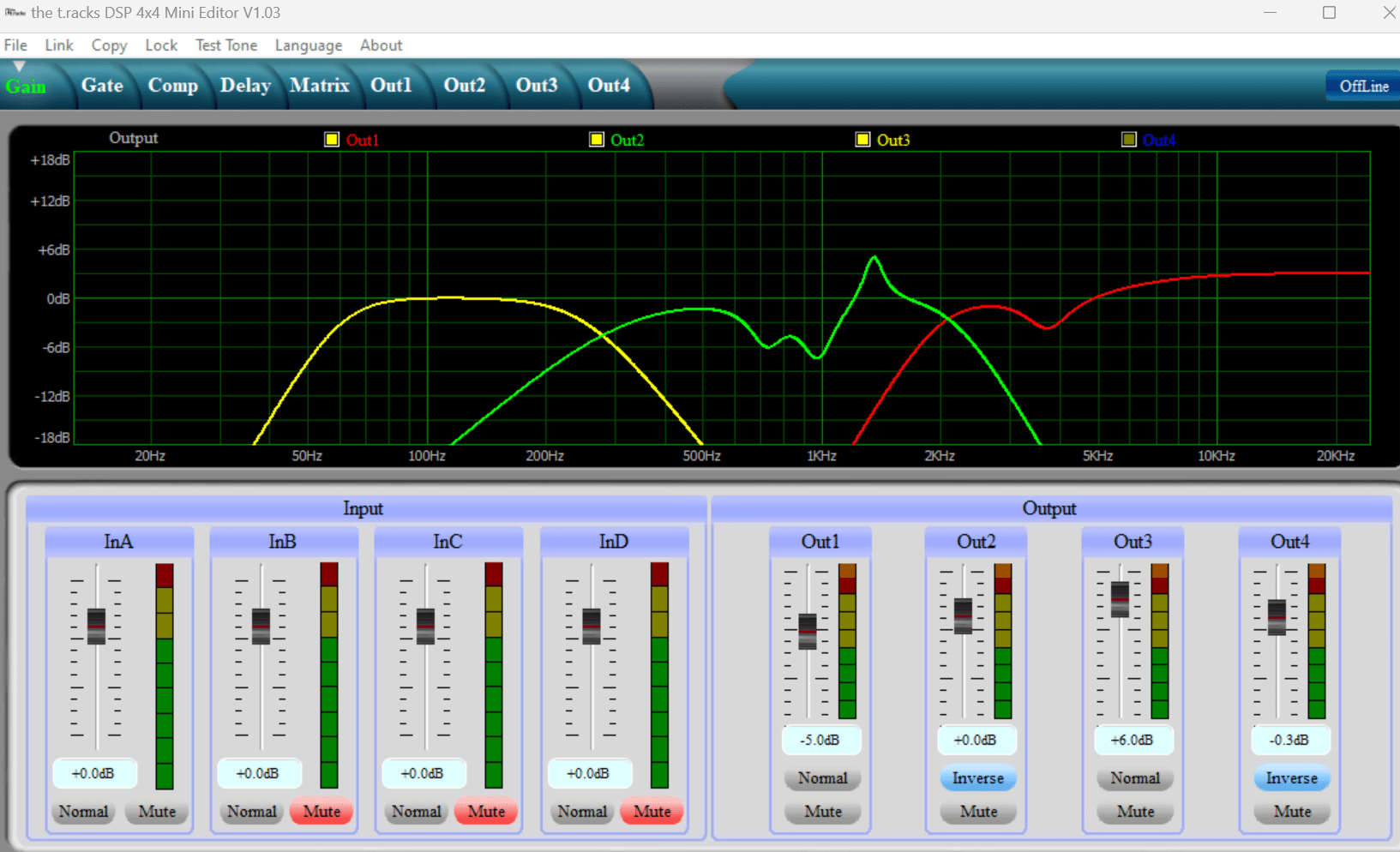
Task: Click the InC +0.0dB gain field
Action: [424, 773]
